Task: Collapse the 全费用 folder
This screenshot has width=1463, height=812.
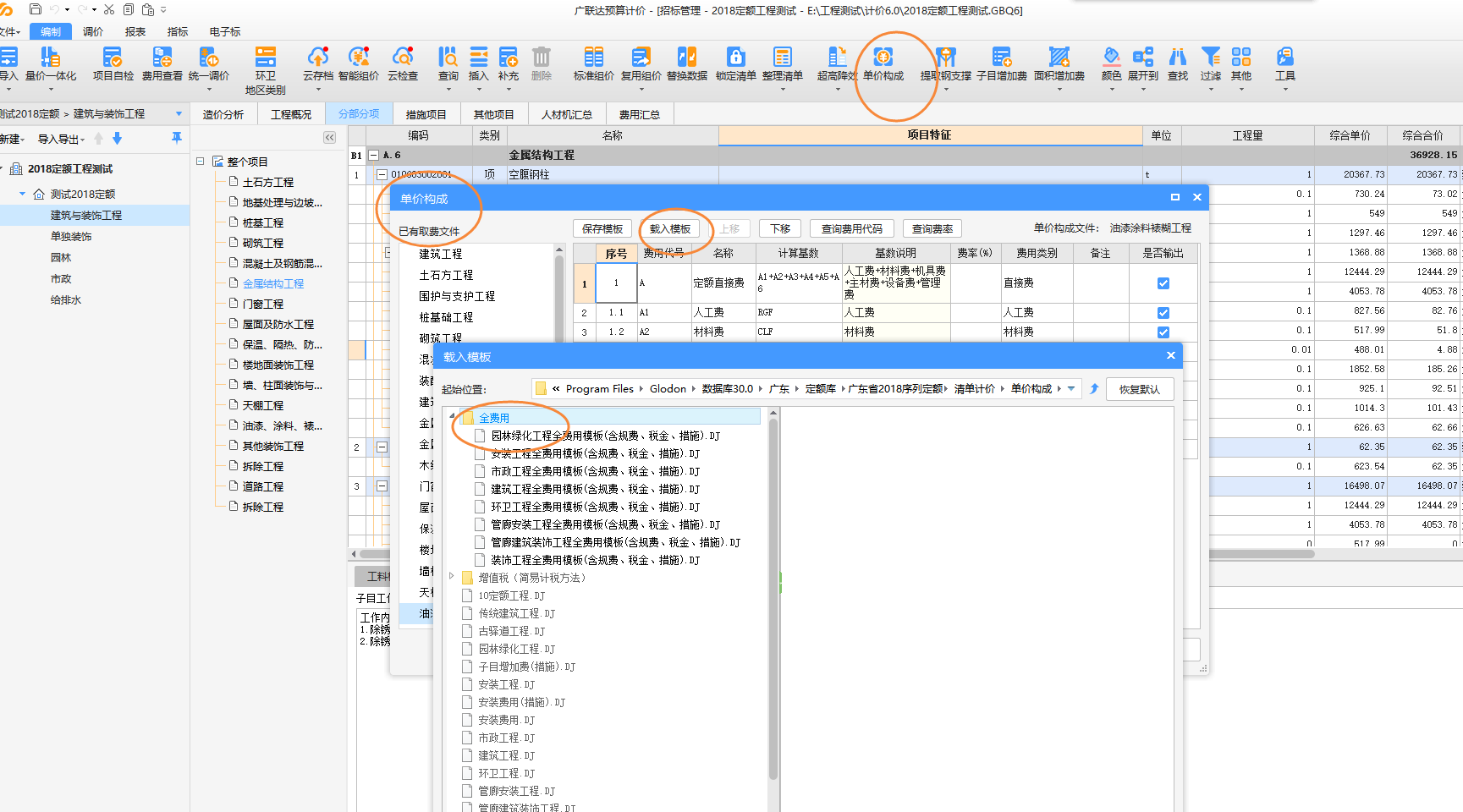Action: tap(453, 417)
